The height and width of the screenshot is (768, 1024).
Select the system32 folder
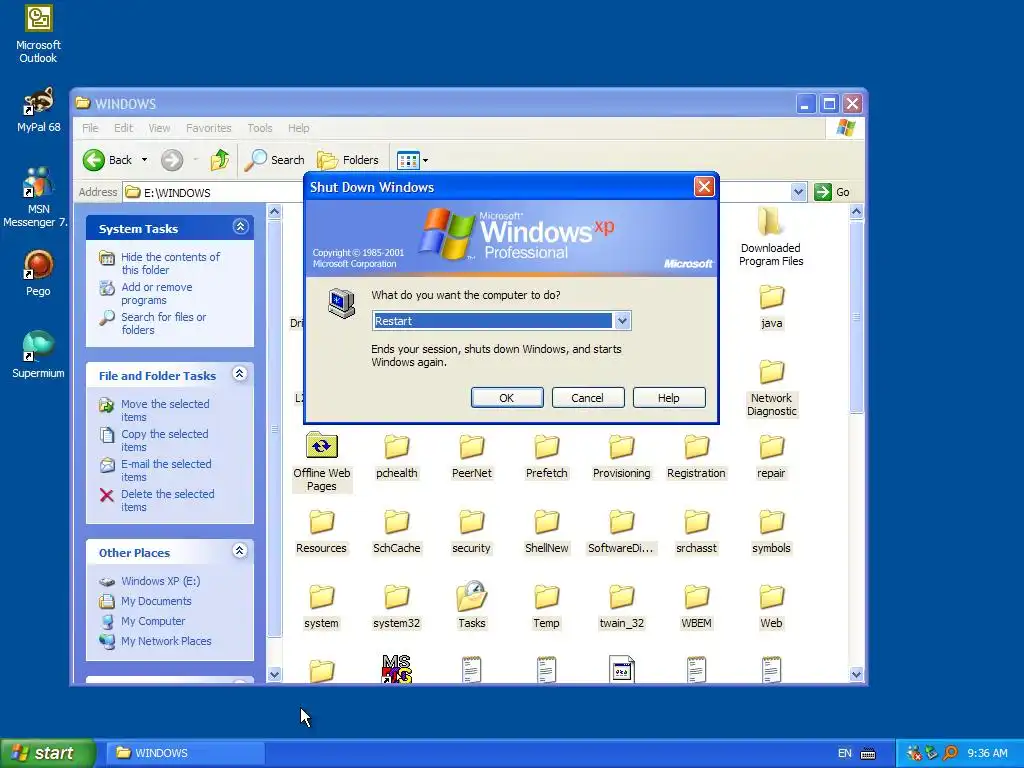coord(396,607)
